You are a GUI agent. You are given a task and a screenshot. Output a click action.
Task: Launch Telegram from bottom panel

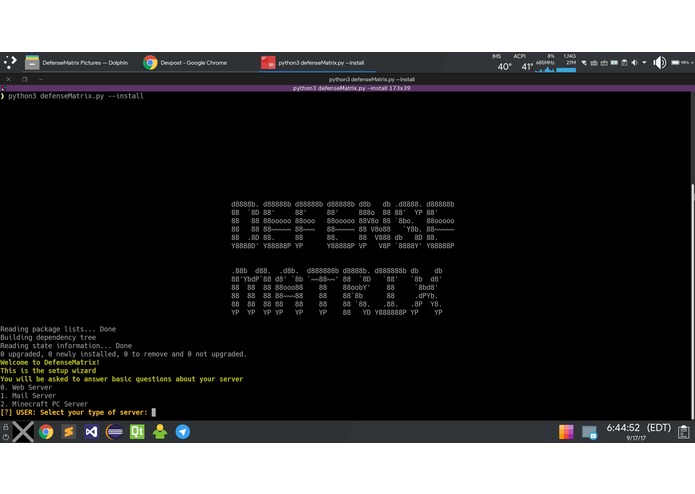[x=183, y=432]
